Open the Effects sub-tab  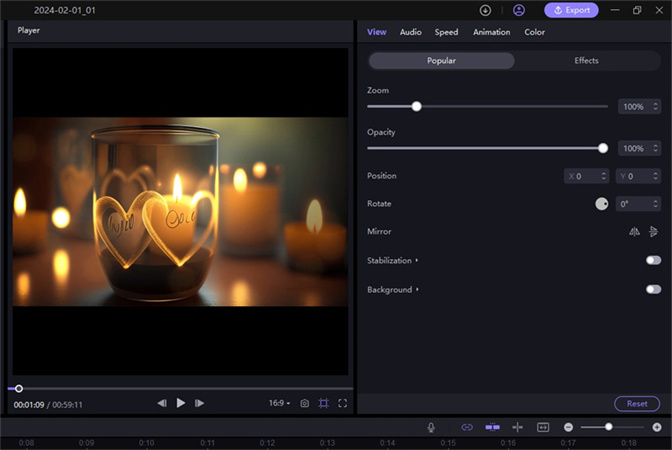[x=586, y=61]
